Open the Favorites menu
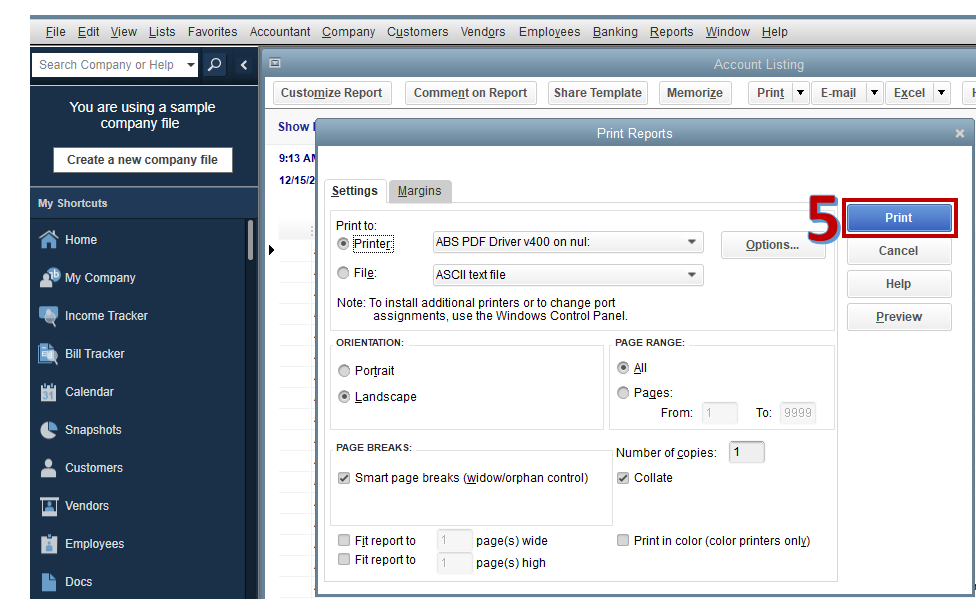 click(212, 32)
